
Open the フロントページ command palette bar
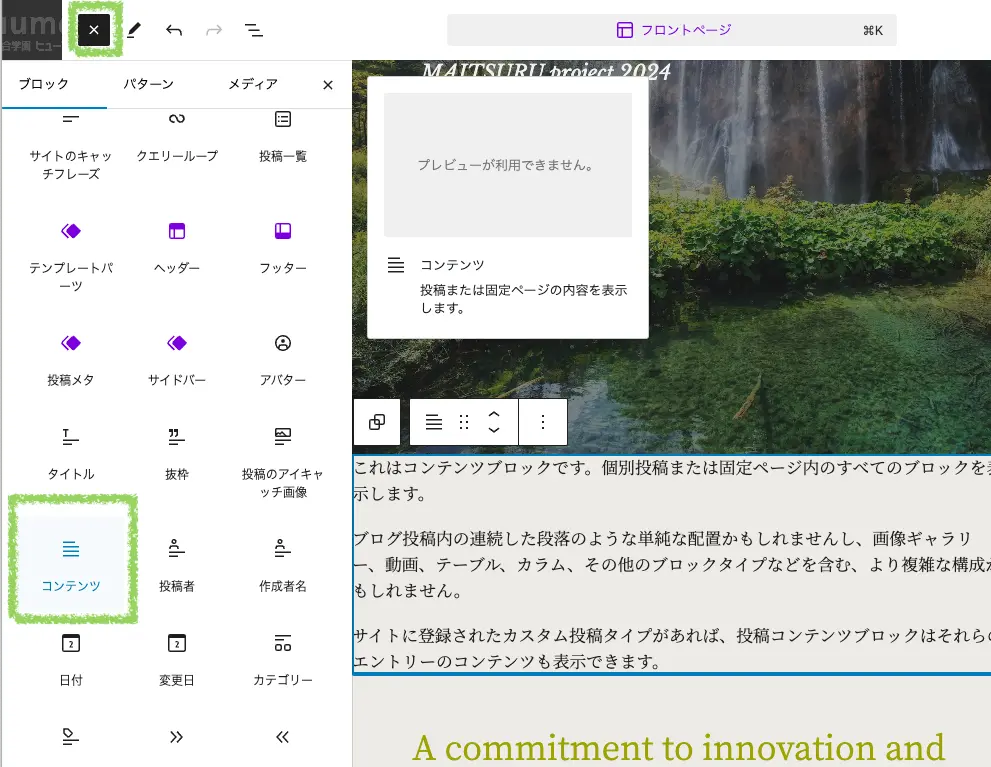pyautogui.click(x=672, y=30)
